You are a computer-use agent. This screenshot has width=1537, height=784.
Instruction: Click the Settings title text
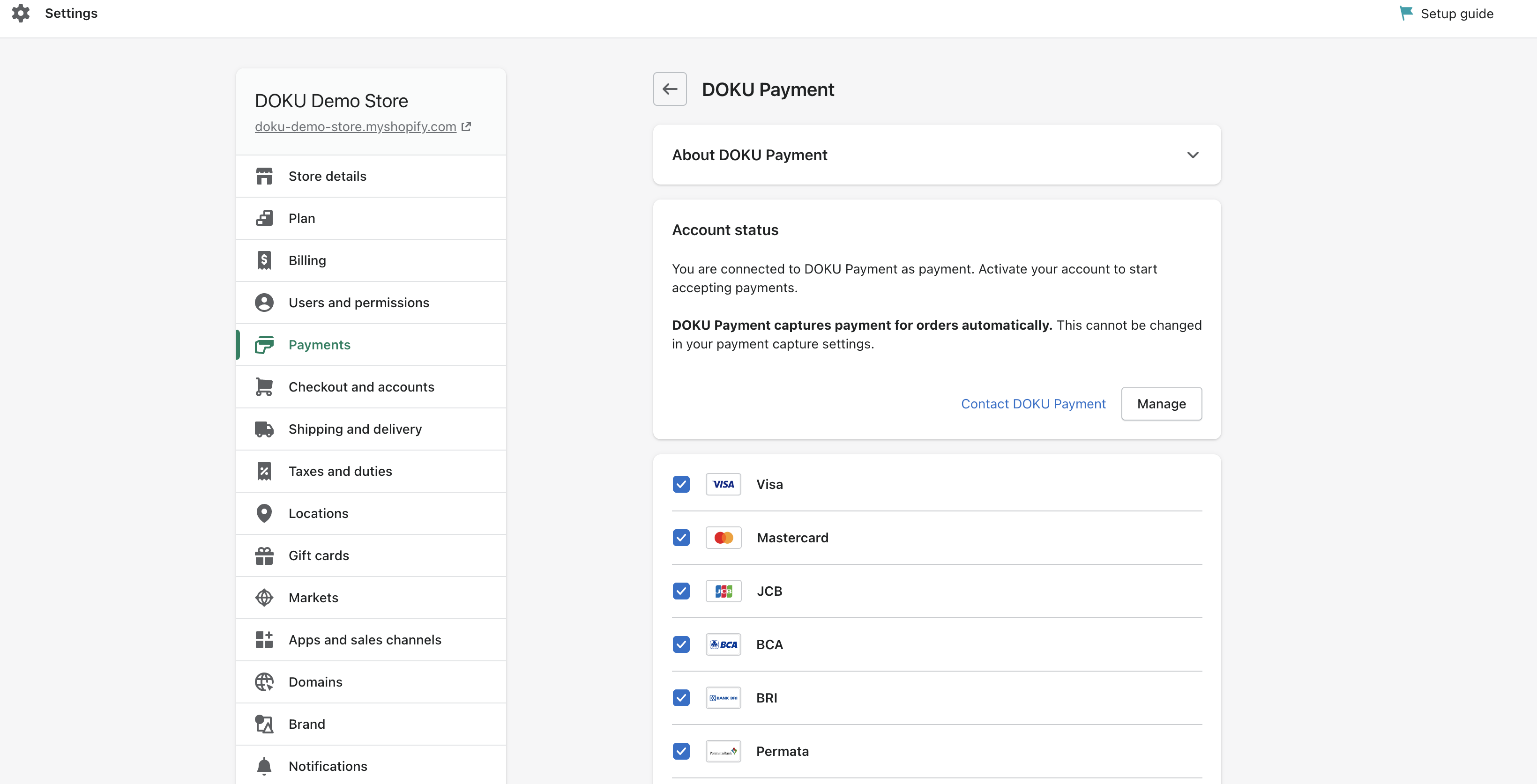pos(71,13)
